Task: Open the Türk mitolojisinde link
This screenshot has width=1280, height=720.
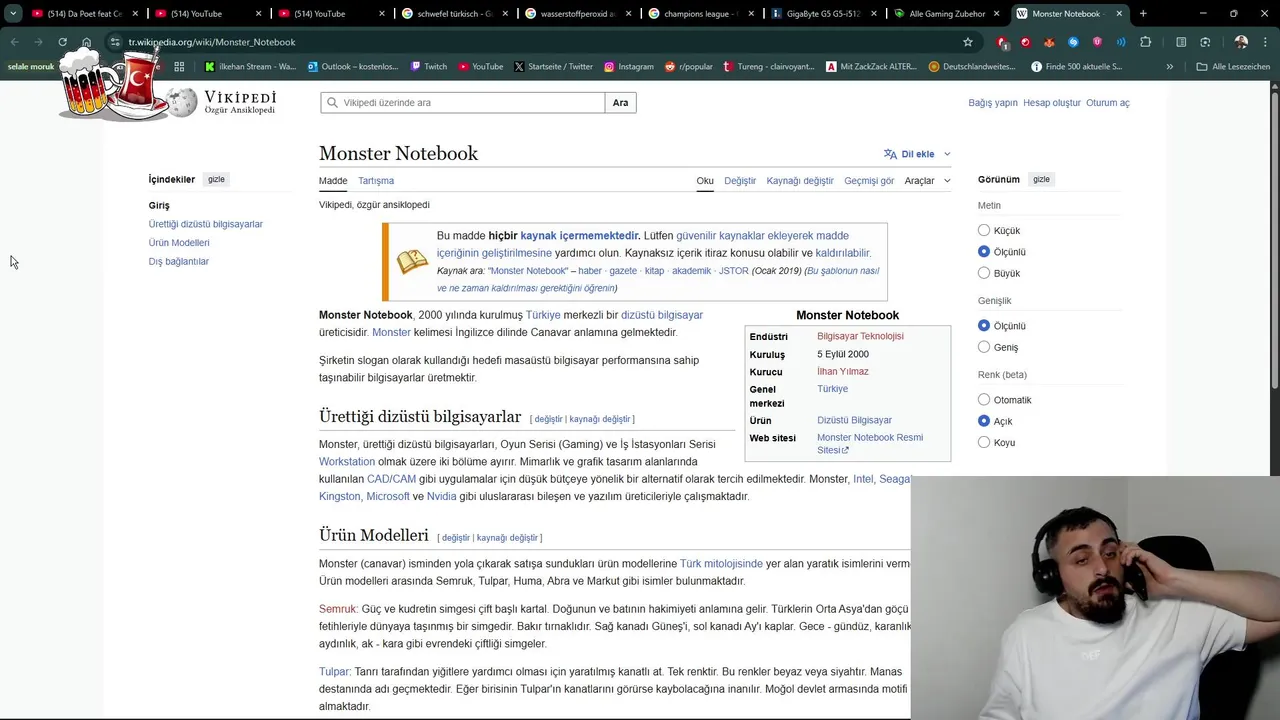Action: [x=721, y=564]
